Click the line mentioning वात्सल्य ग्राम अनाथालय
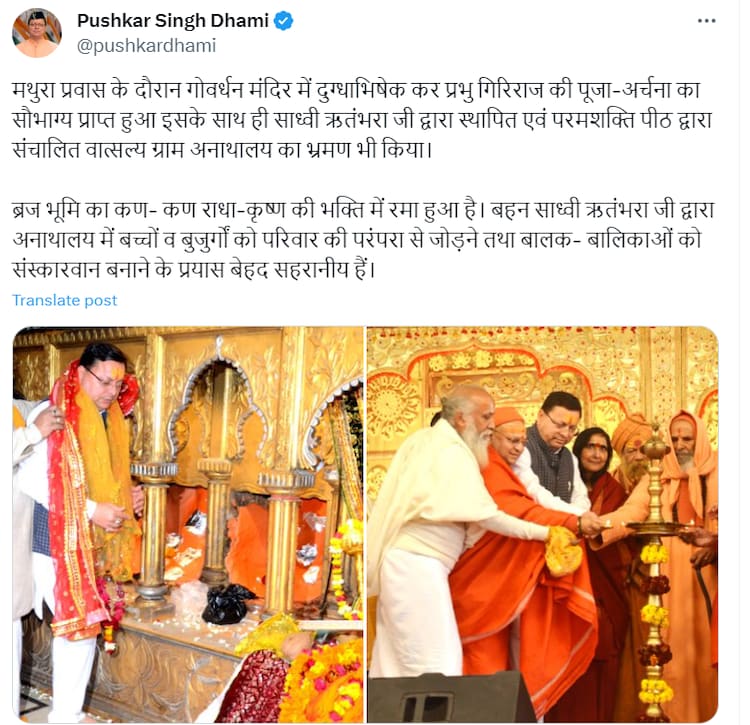This screenshot has height=725, width=750. [222, 150]
